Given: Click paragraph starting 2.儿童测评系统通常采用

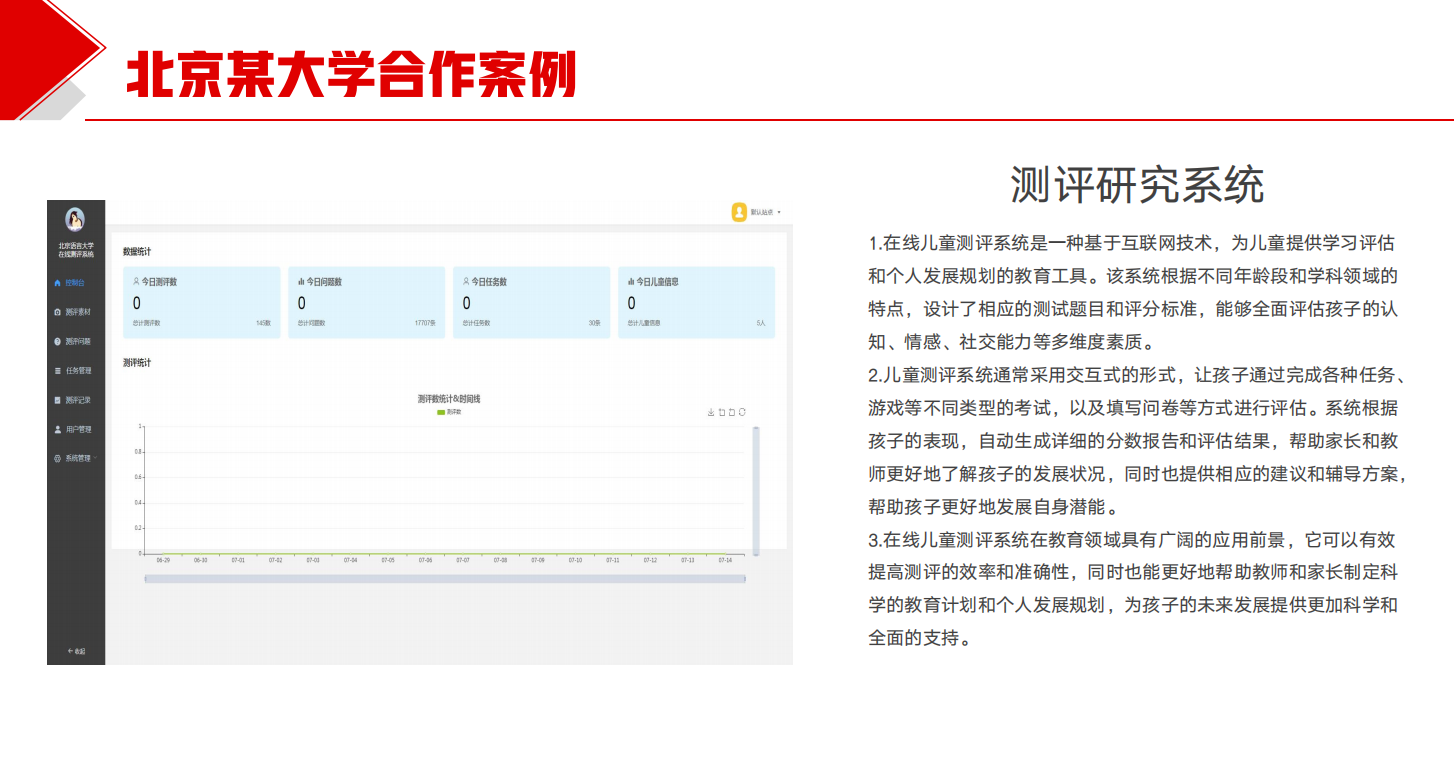Looking at the screenshot, I should (x=1138, y=440).
